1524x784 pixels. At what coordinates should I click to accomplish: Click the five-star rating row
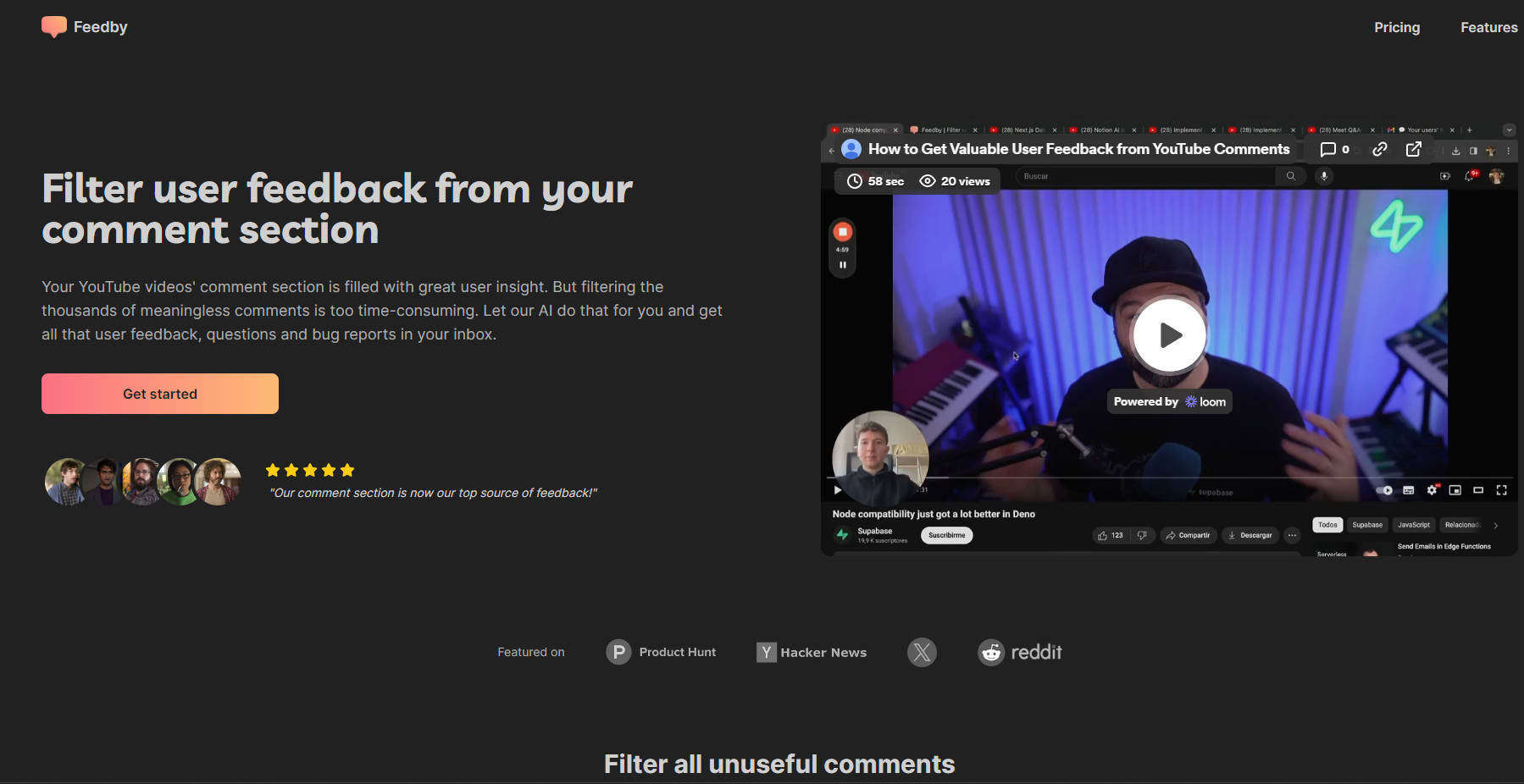310,470
